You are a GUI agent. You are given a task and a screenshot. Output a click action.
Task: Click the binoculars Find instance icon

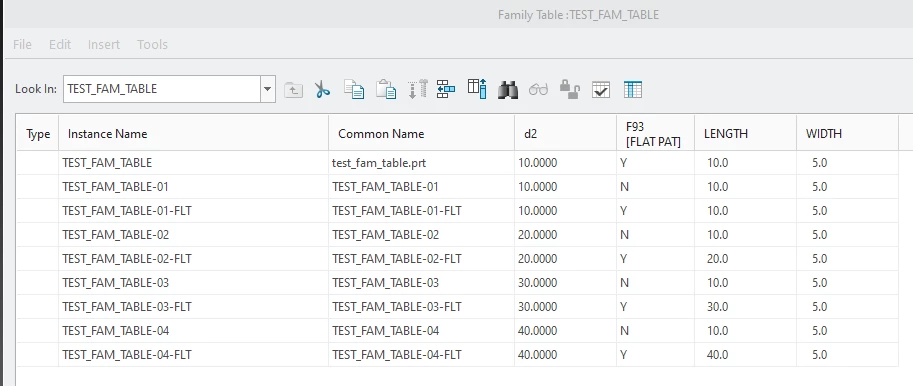coord(508,90)
